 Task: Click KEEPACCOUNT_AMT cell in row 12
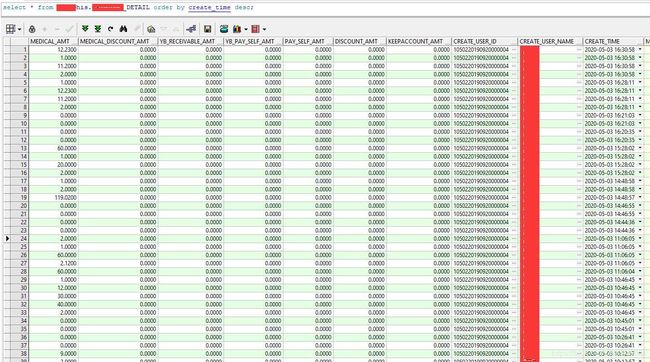419,140
